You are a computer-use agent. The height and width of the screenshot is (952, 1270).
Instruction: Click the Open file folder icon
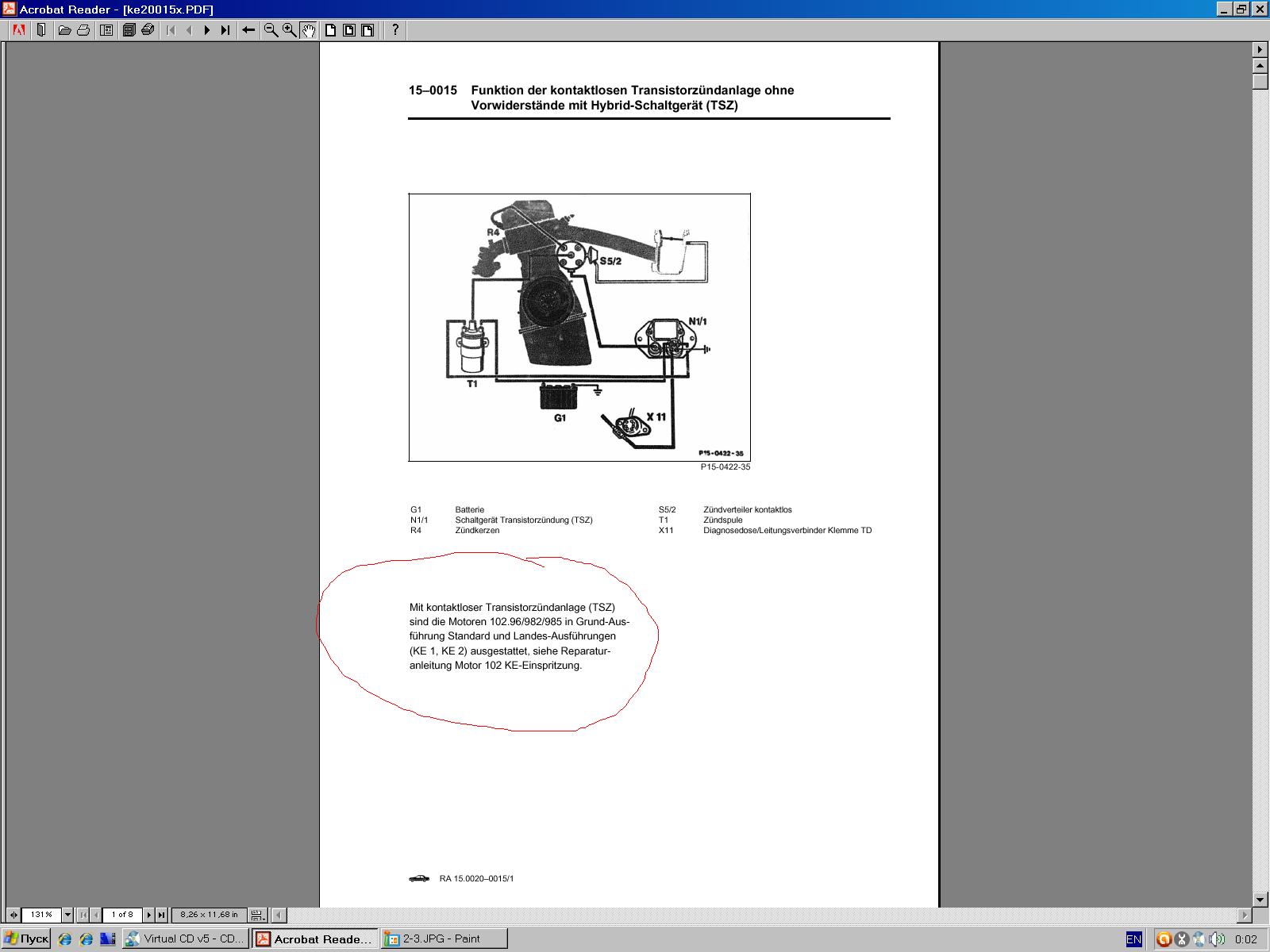(x=64, y=30)
